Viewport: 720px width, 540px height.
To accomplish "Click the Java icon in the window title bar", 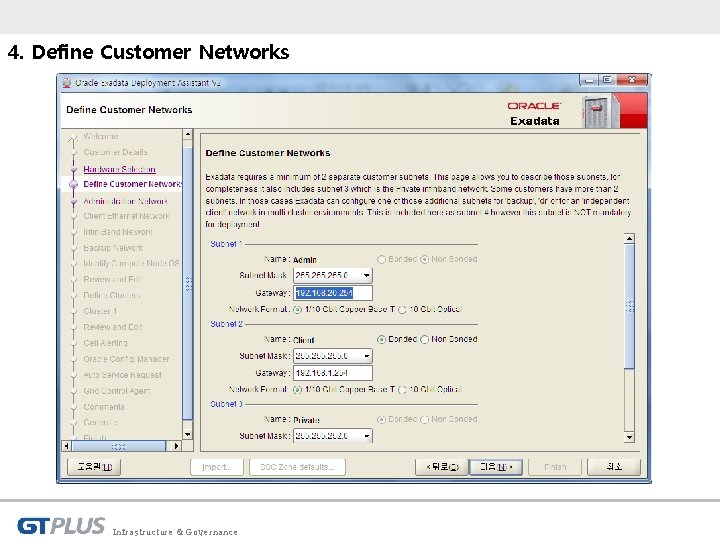I will 67,83.
